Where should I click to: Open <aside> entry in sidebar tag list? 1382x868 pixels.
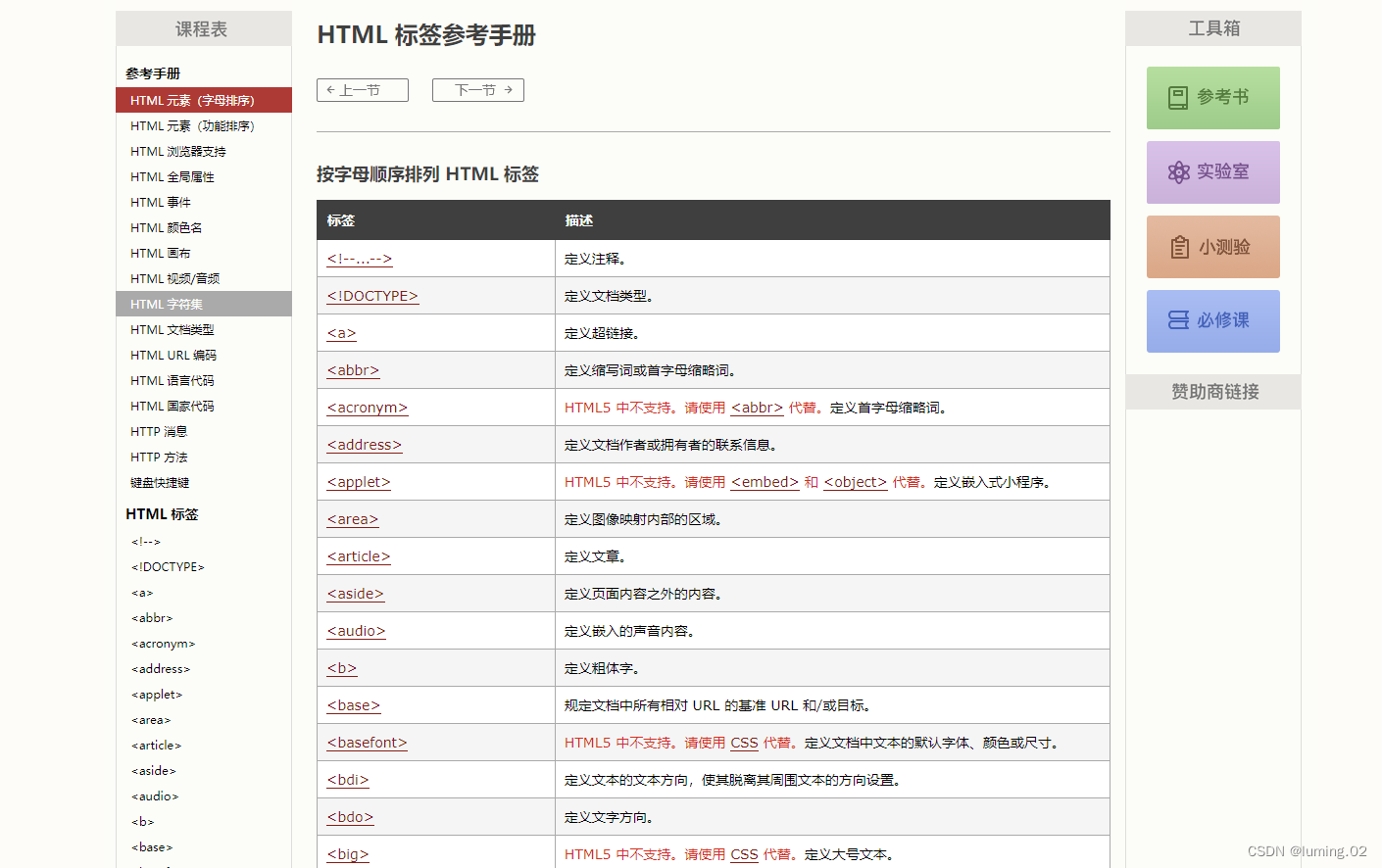154,771
